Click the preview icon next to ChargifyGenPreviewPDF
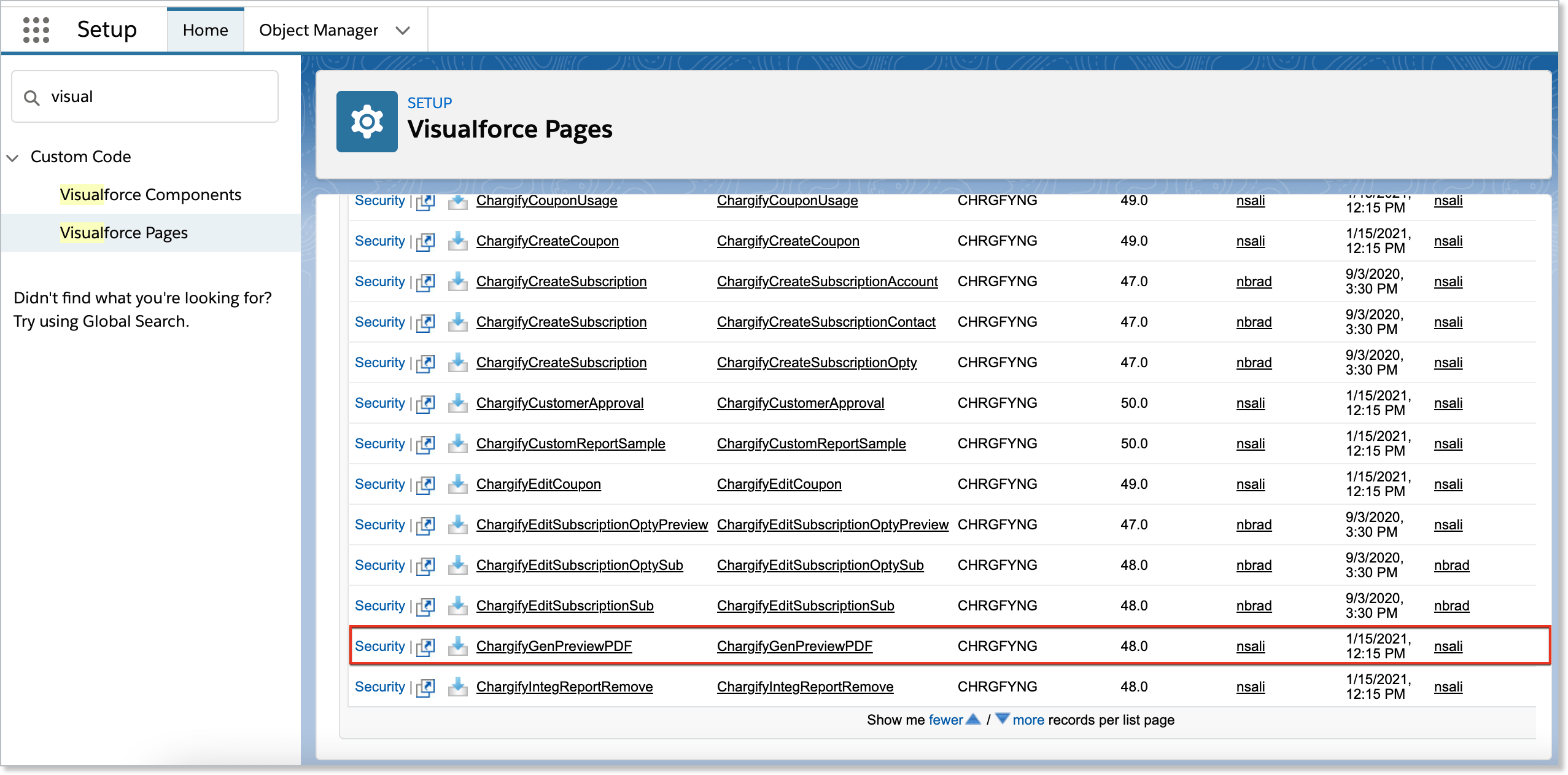Viewport: 1568px width, 775px height. pyautogui.click(x=426, y=646)
